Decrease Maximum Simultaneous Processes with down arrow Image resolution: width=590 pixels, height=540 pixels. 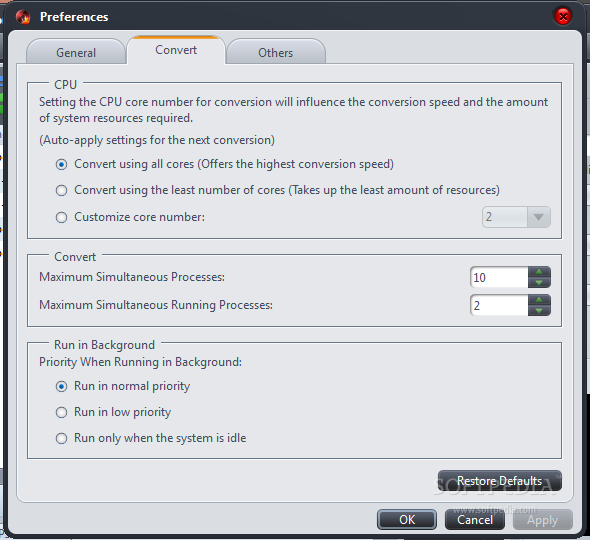pos(539,283)
